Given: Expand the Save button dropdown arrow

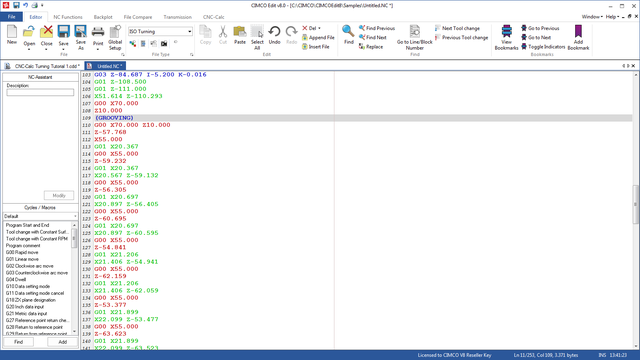Looking at the screenshot, I should click(64, 49).
